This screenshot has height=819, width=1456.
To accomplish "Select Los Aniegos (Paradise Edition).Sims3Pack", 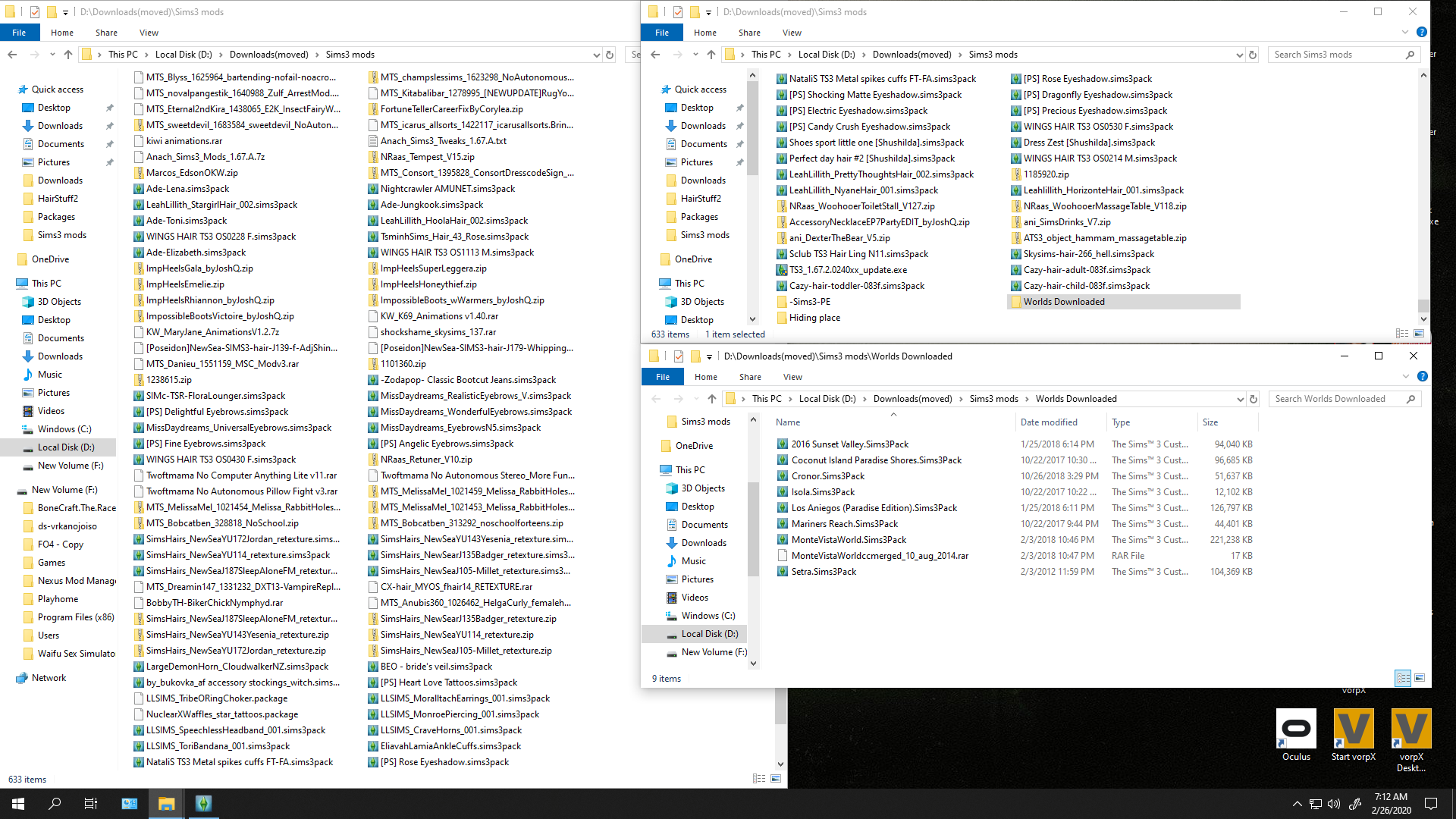I will click(x=874, y=508).
